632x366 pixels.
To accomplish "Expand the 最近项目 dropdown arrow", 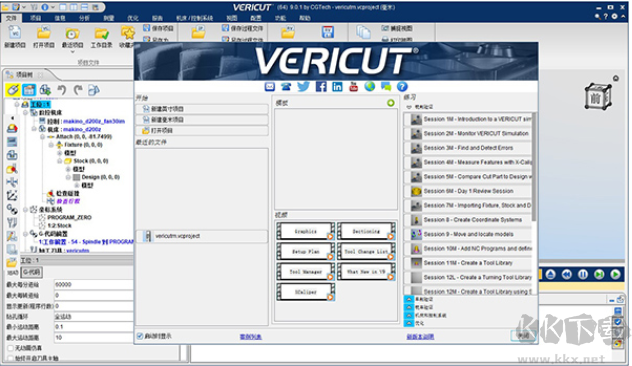I will pos(73,52).
